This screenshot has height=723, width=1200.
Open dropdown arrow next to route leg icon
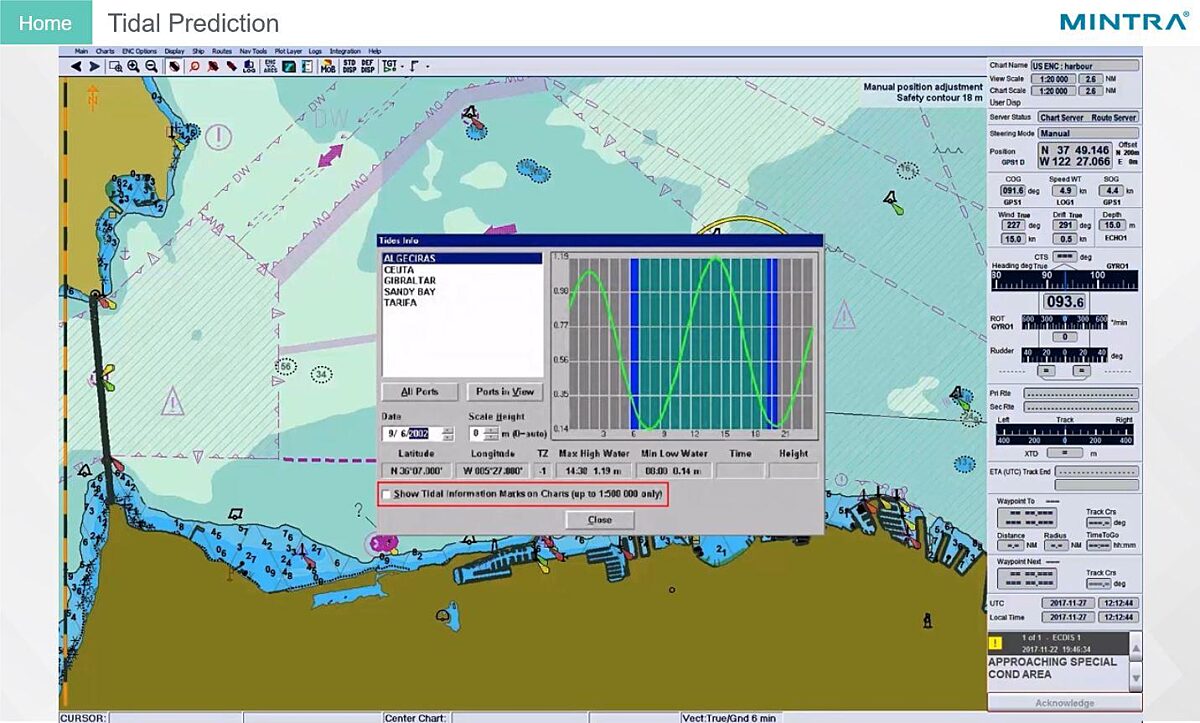tap(427, 66)
